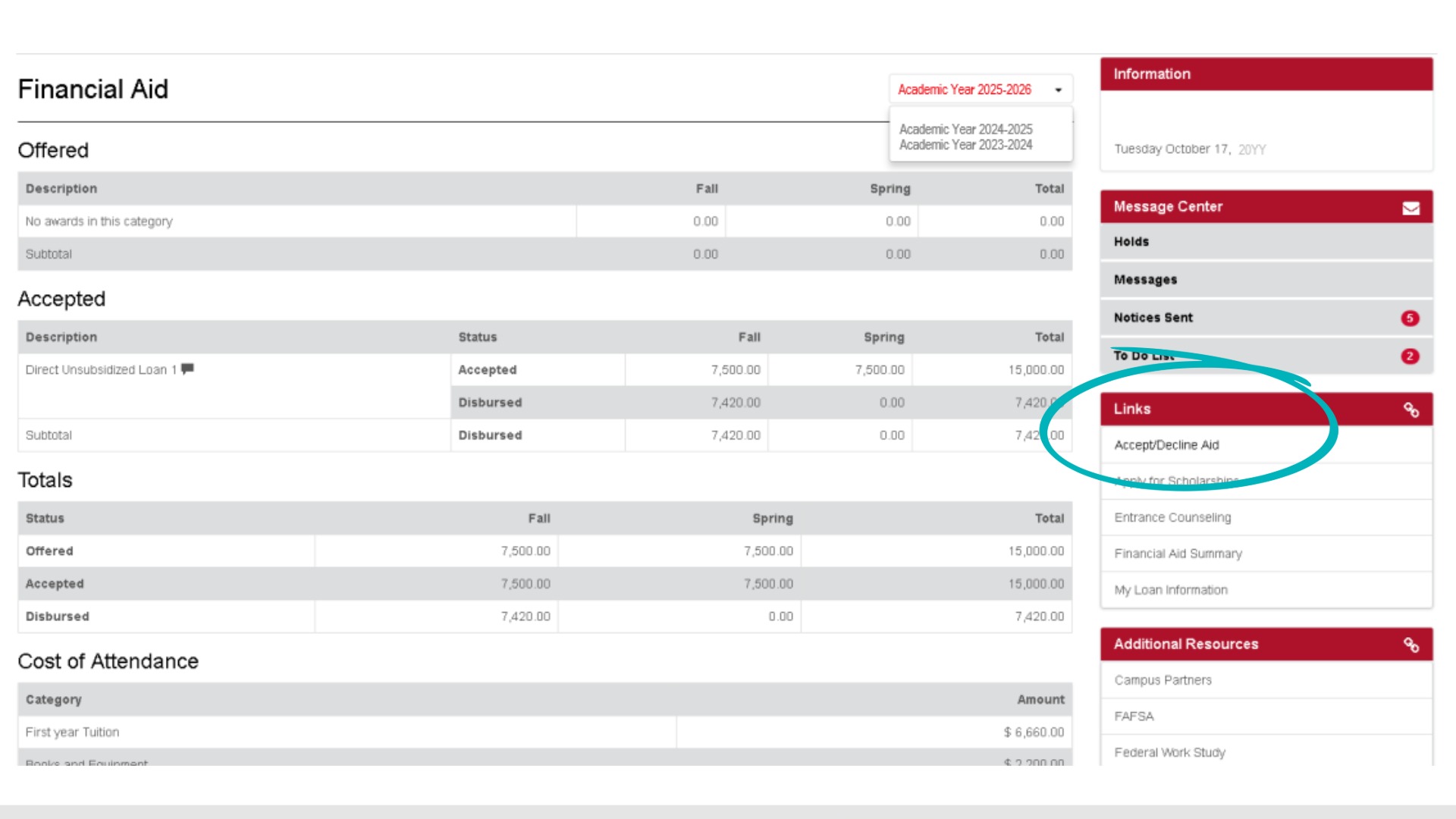Click the red badge showing 5 Notices Sent
Screen dimensions: 1456x819
point(1410,318)
